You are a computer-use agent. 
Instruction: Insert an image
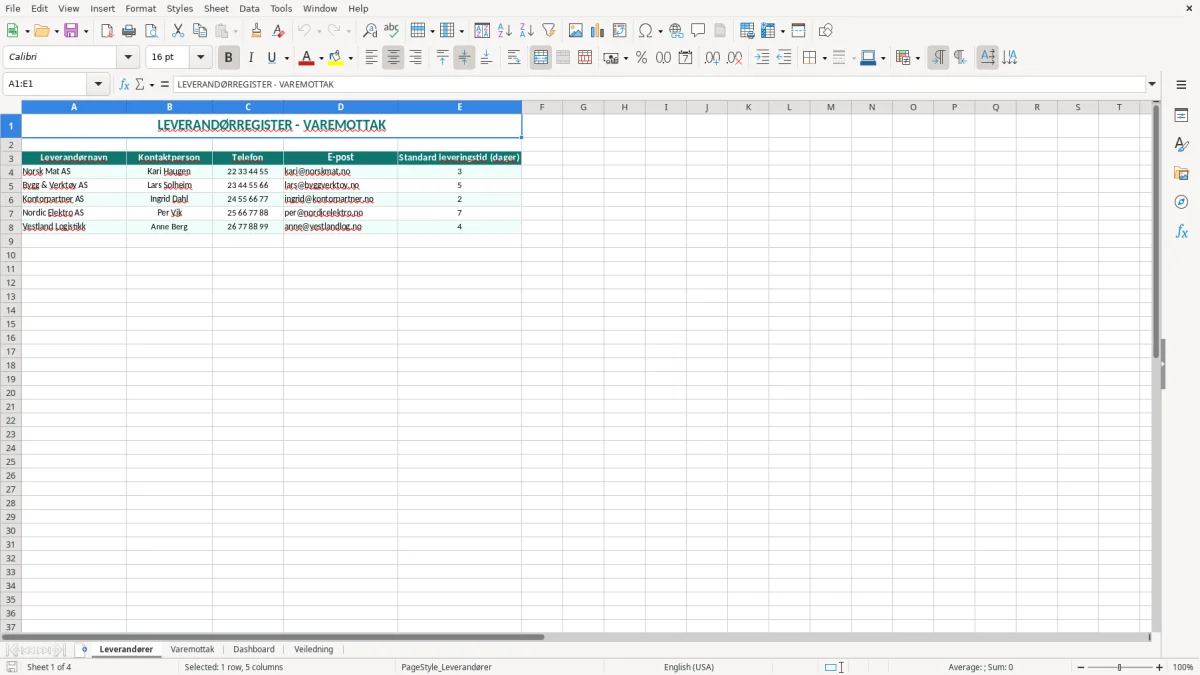point(576,31)
